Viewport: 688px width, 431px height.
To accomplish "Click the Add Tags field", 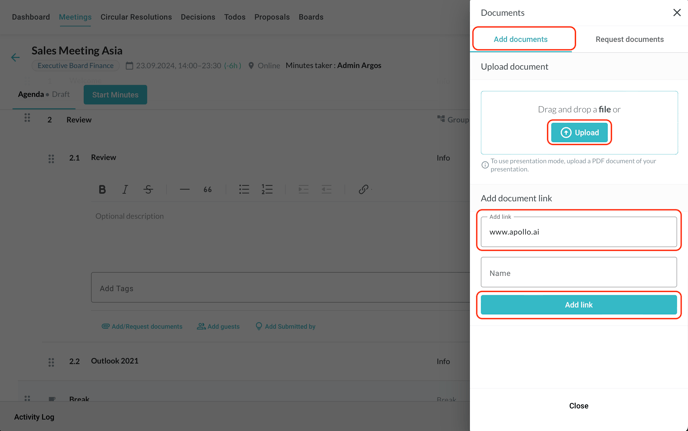I will tap(280, 288).
